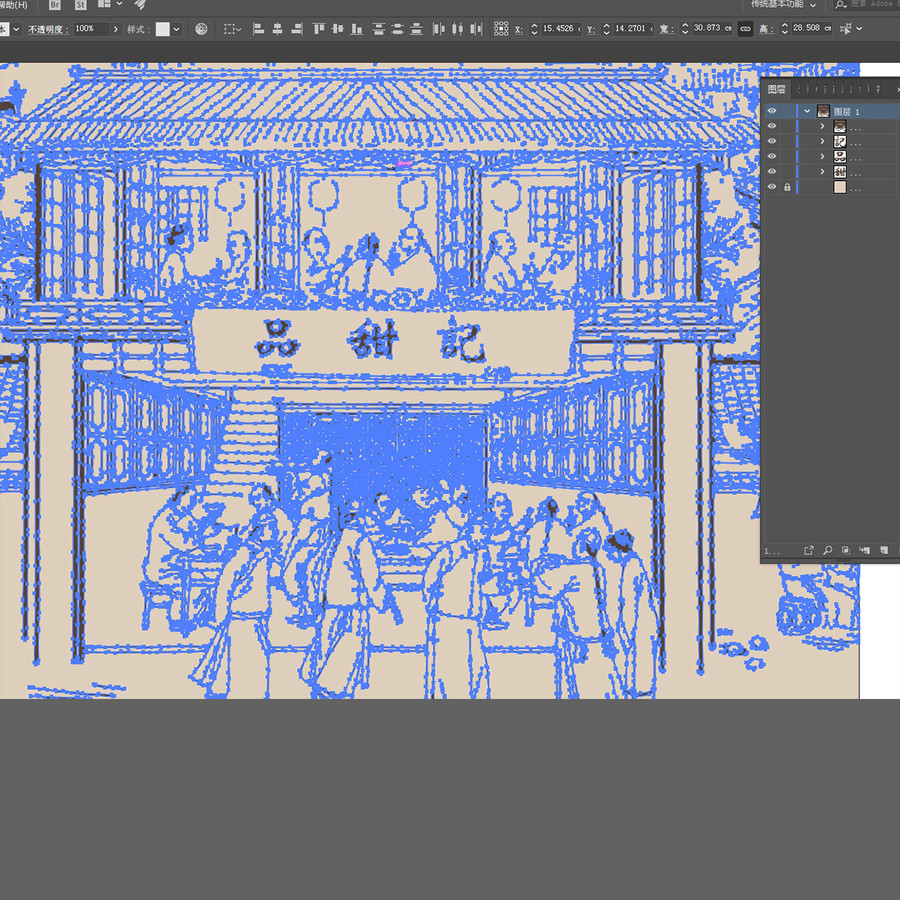Open the arrange documents dropdown arrow
900x900 pixels.
click(x=119, y=3)
